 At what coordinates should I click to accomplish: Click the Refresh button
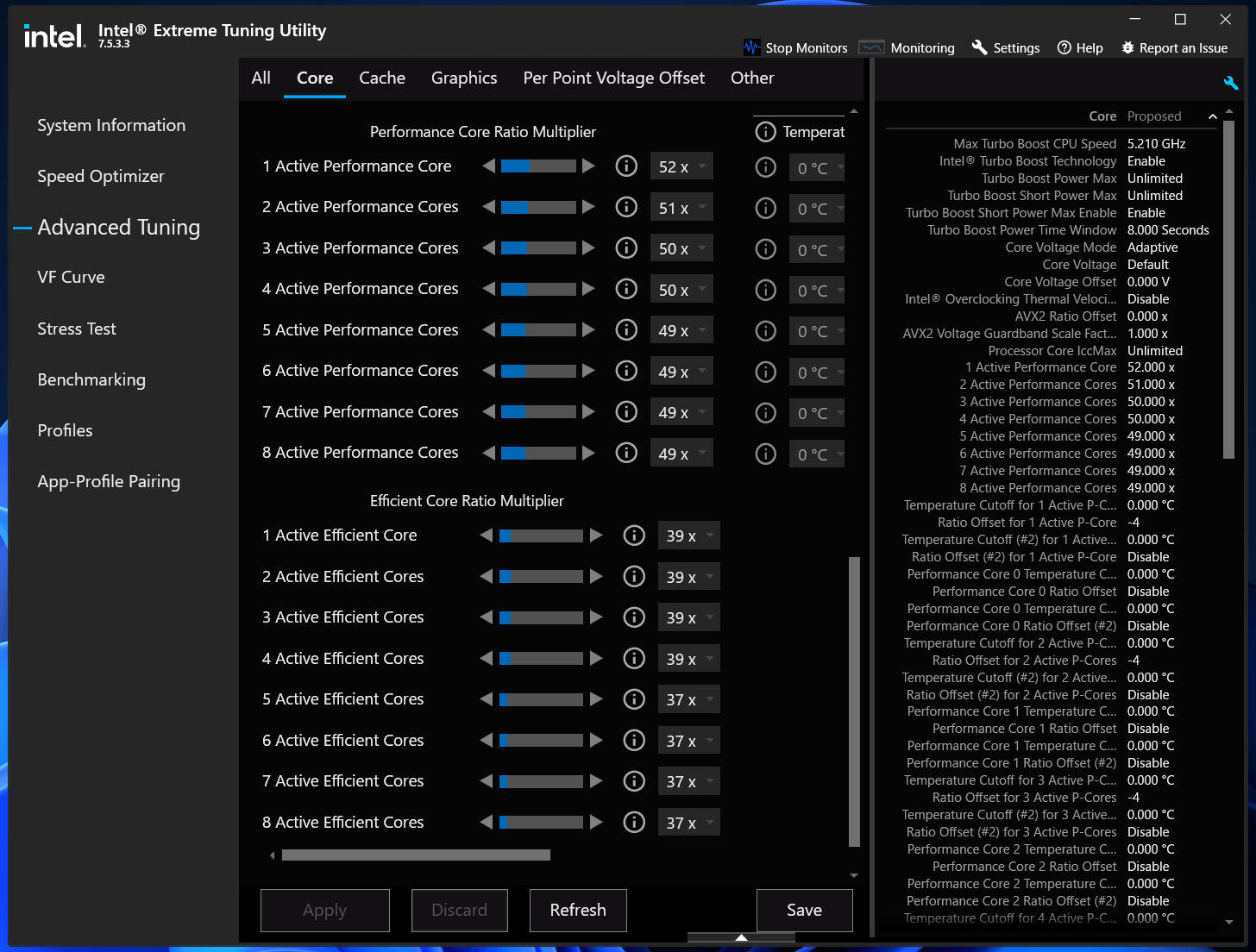click(x=578, y=910)
